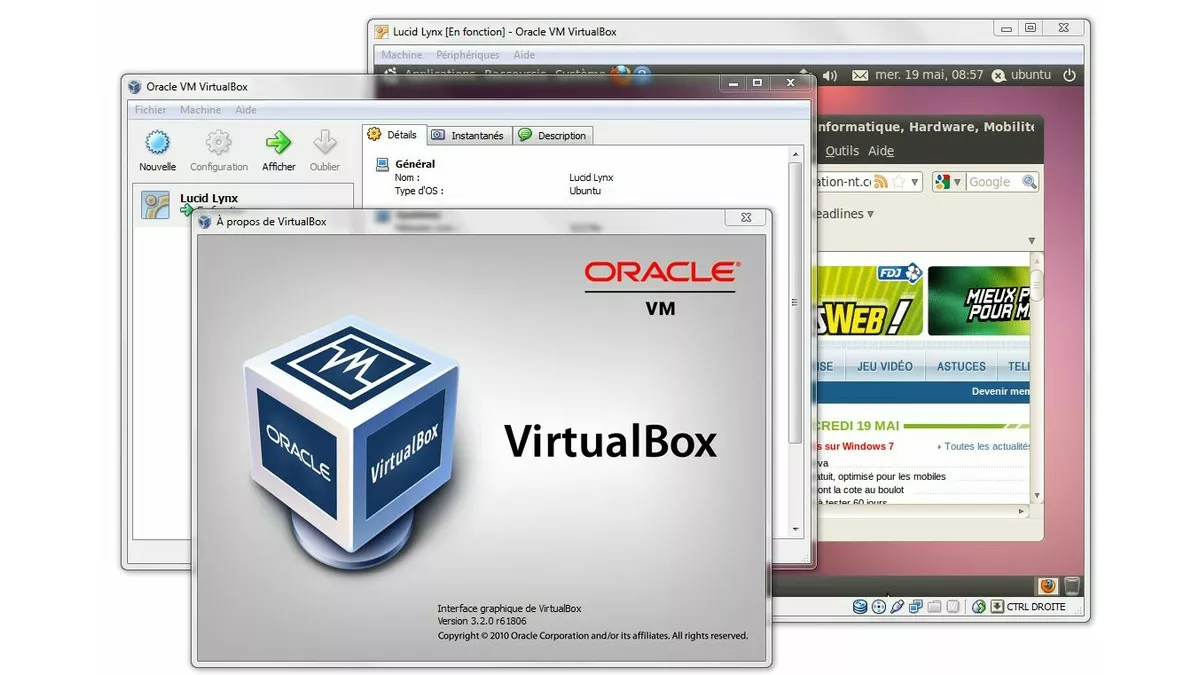
Task: Click the RSS feed icon in Firefox address bar
Action: [881, 182]
